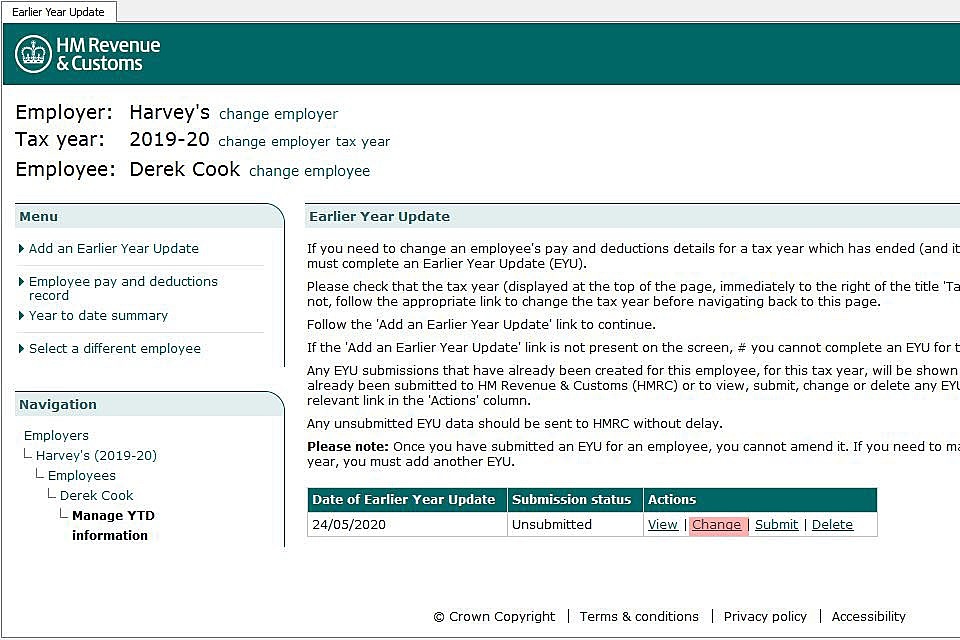Select the change employee link
Image resolution: width=960 pixels, height=640 pixels.
click(x=309, y=171)
